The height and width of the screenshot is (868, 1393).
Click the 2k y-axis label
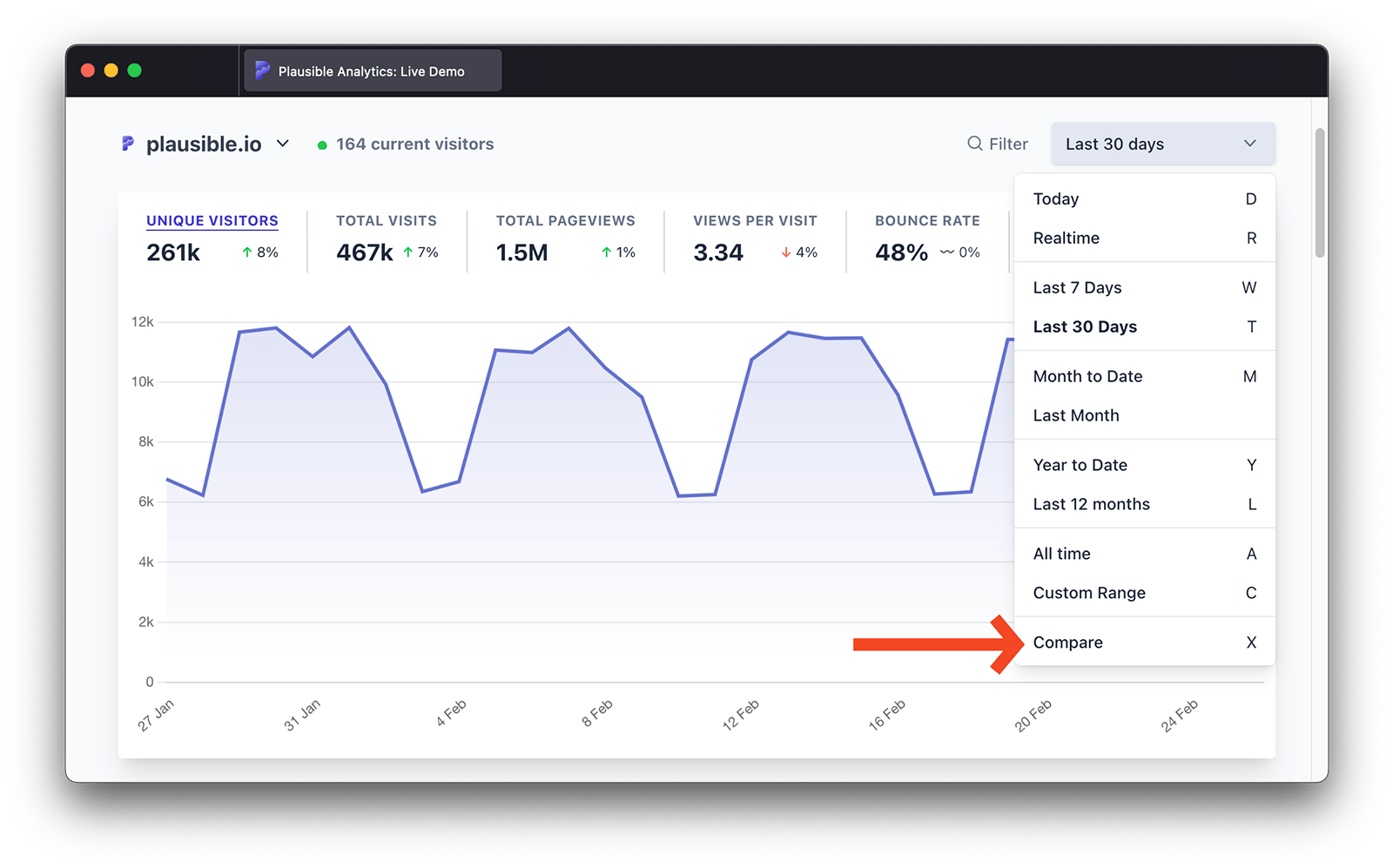coord(145,622)
